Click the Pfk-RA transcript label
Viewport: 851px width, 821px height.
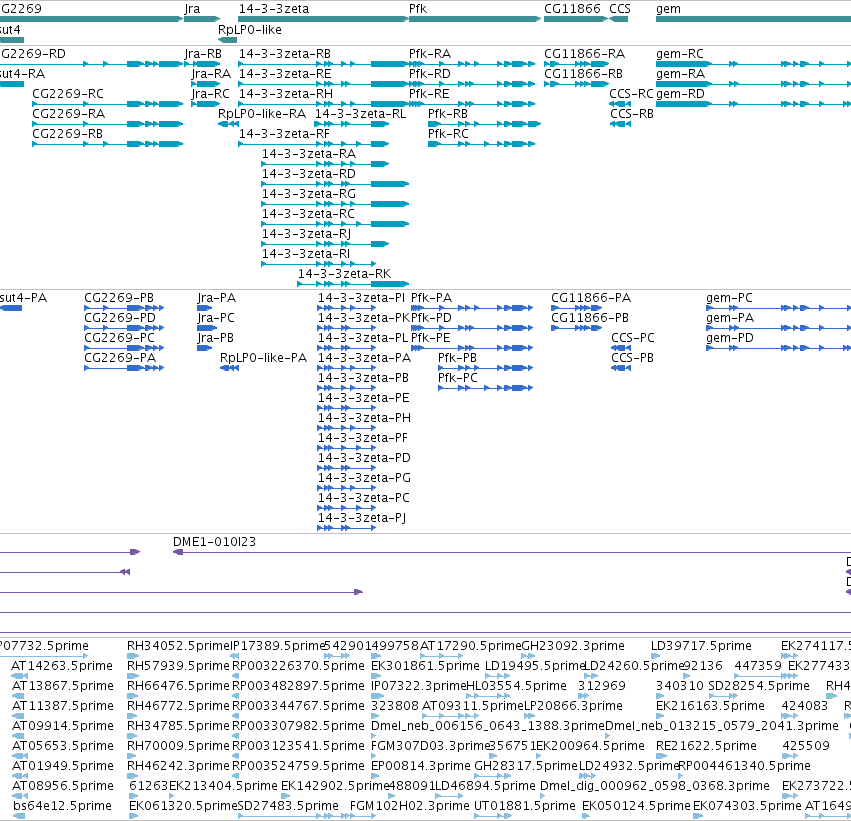point(430,54)
